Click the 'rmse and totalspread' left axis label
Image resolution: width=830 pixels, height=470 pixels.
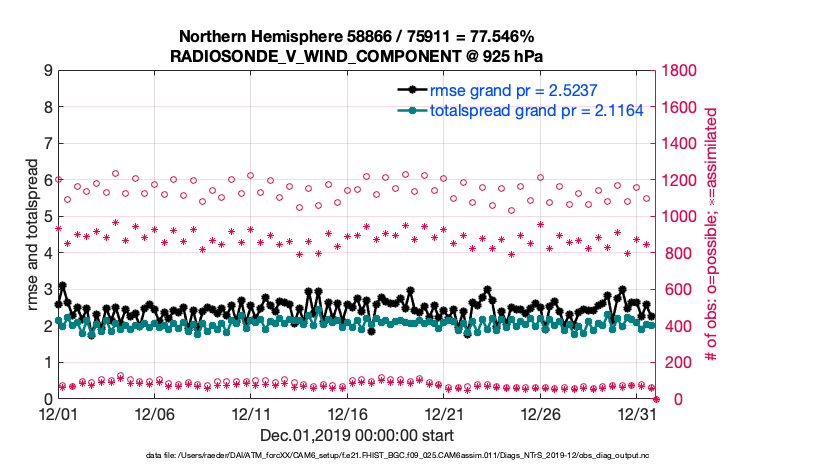(32, 234)
